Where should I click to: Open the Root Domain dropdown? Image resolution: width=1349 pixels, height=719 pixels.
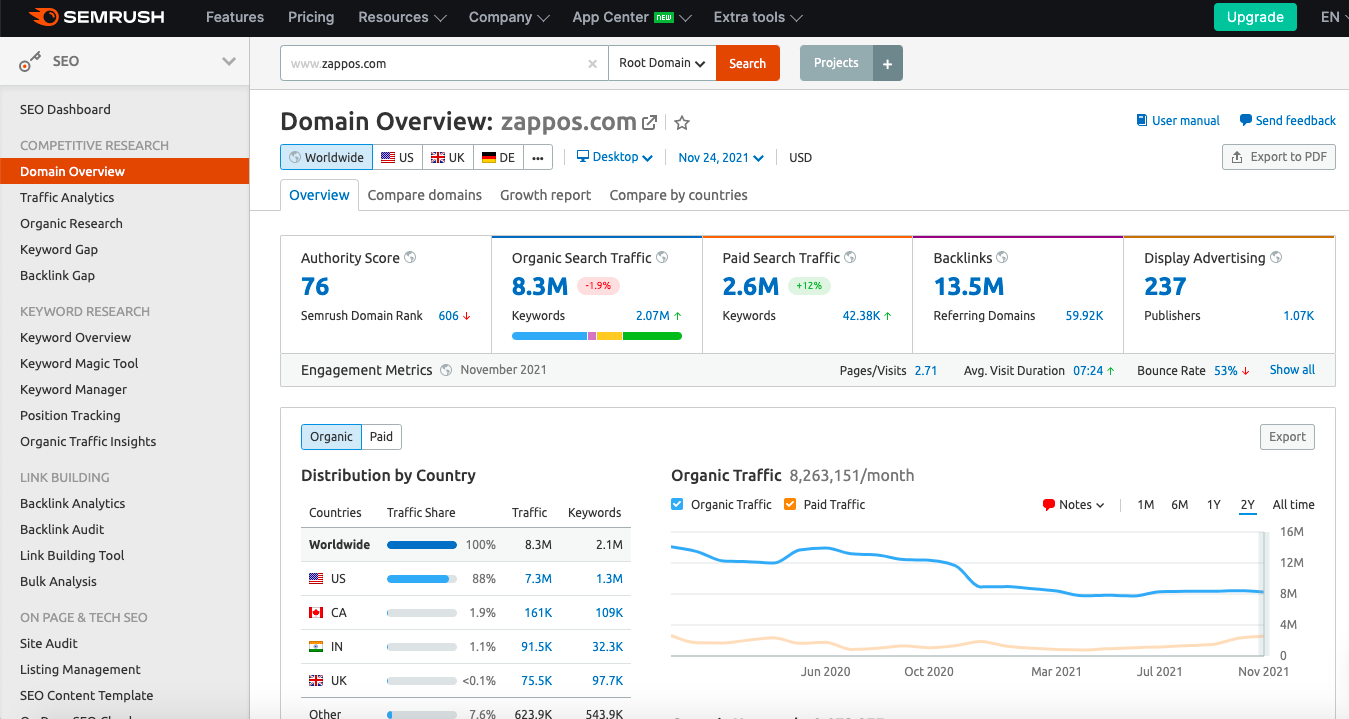[662, 63]
